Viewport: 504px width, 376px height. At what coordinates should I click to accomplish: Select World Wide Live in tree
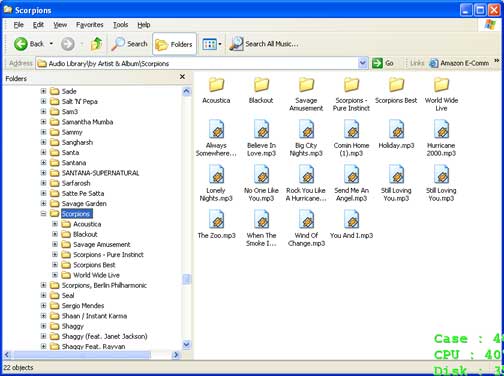[x=91, y=275]
